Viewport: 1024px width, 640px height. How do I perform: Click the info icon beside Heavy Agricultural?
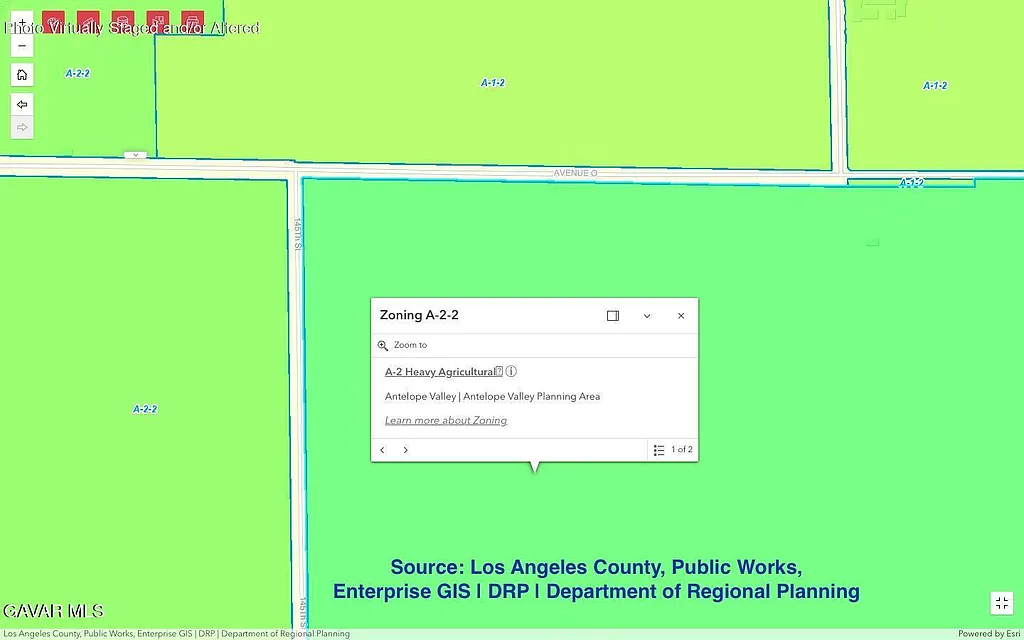coord(511,372)
